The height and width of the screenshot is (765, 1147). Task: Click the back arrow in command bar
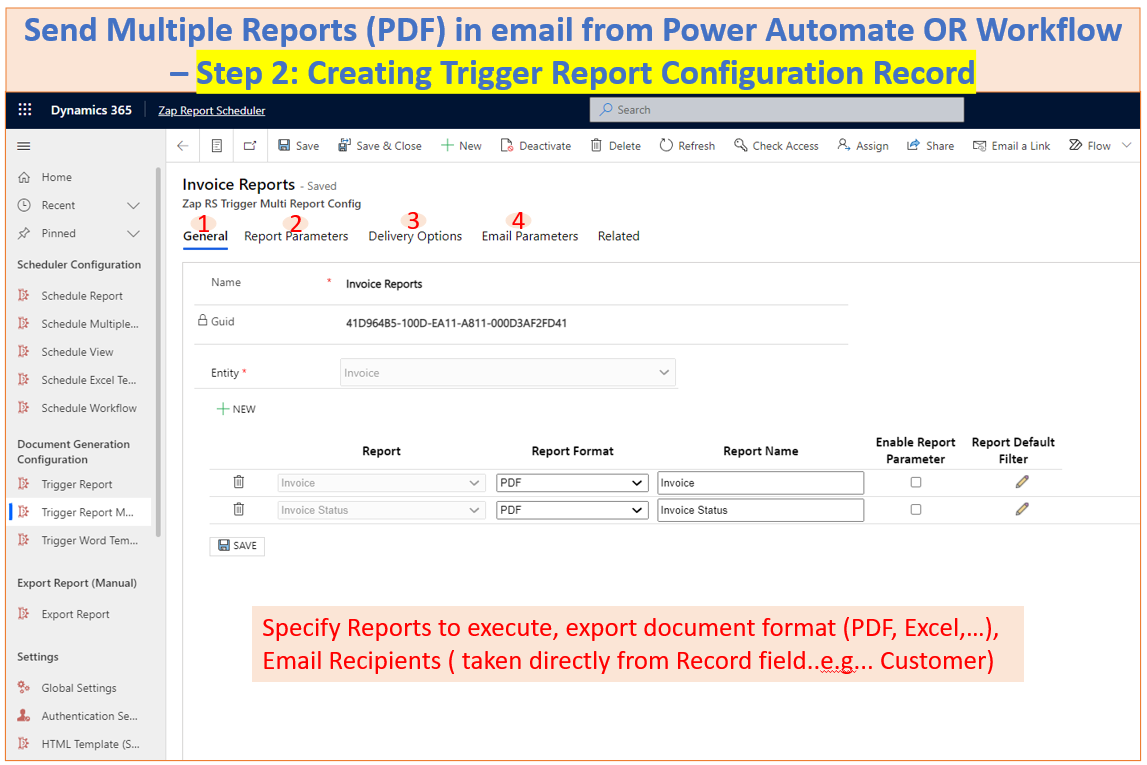[182, 146]
